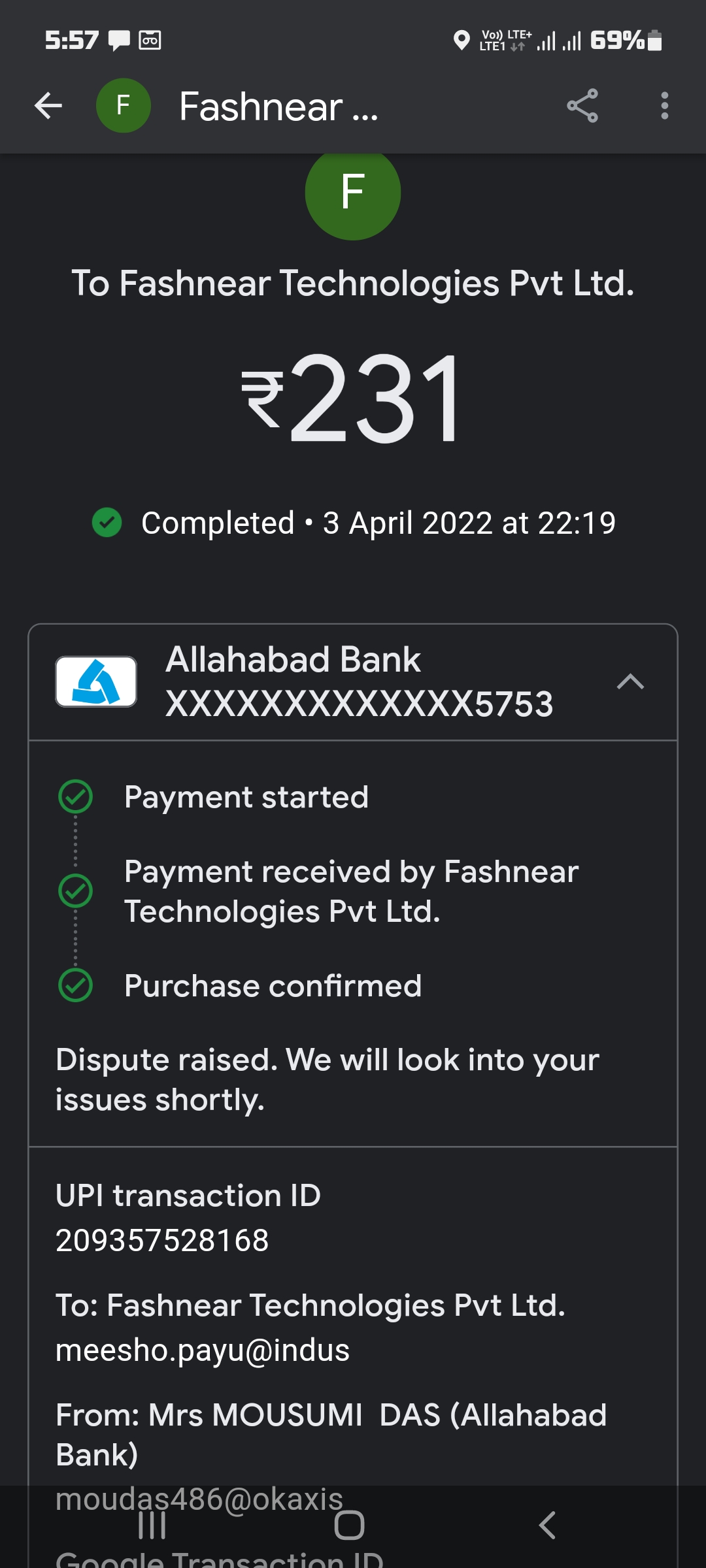
Task: Tap the UPI transaction ID number
Action: coord(162,1240)
